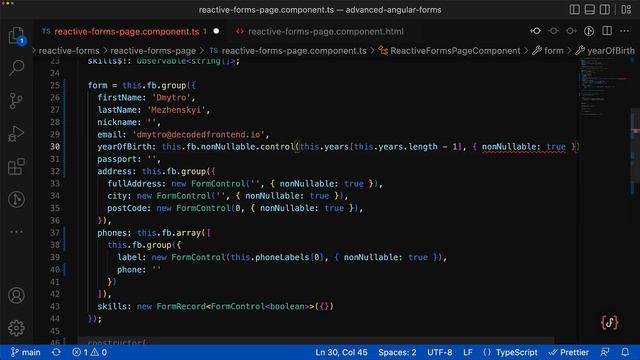The width and height of the screenshot is (640, 360).
Task: Click the nickname property name
Action: 117,122
